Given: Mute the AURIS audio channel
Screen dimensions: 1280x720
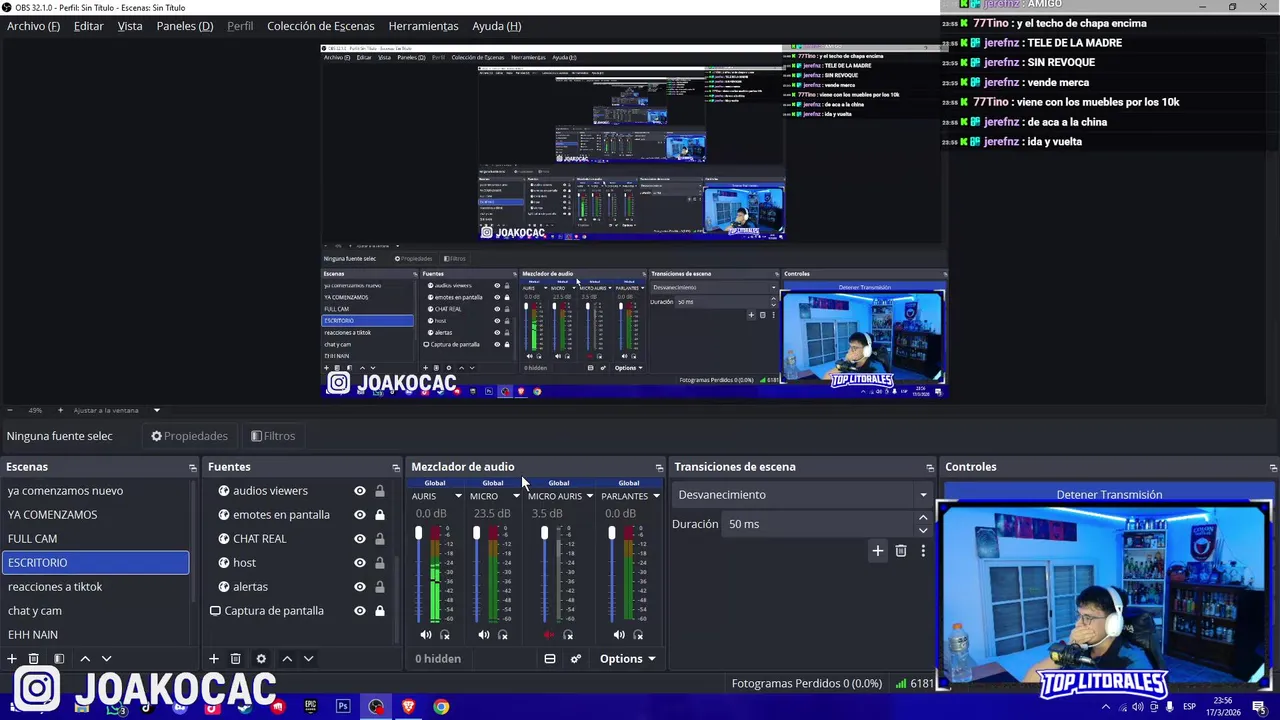Looking at the screenshot, I should coord(426,635).
